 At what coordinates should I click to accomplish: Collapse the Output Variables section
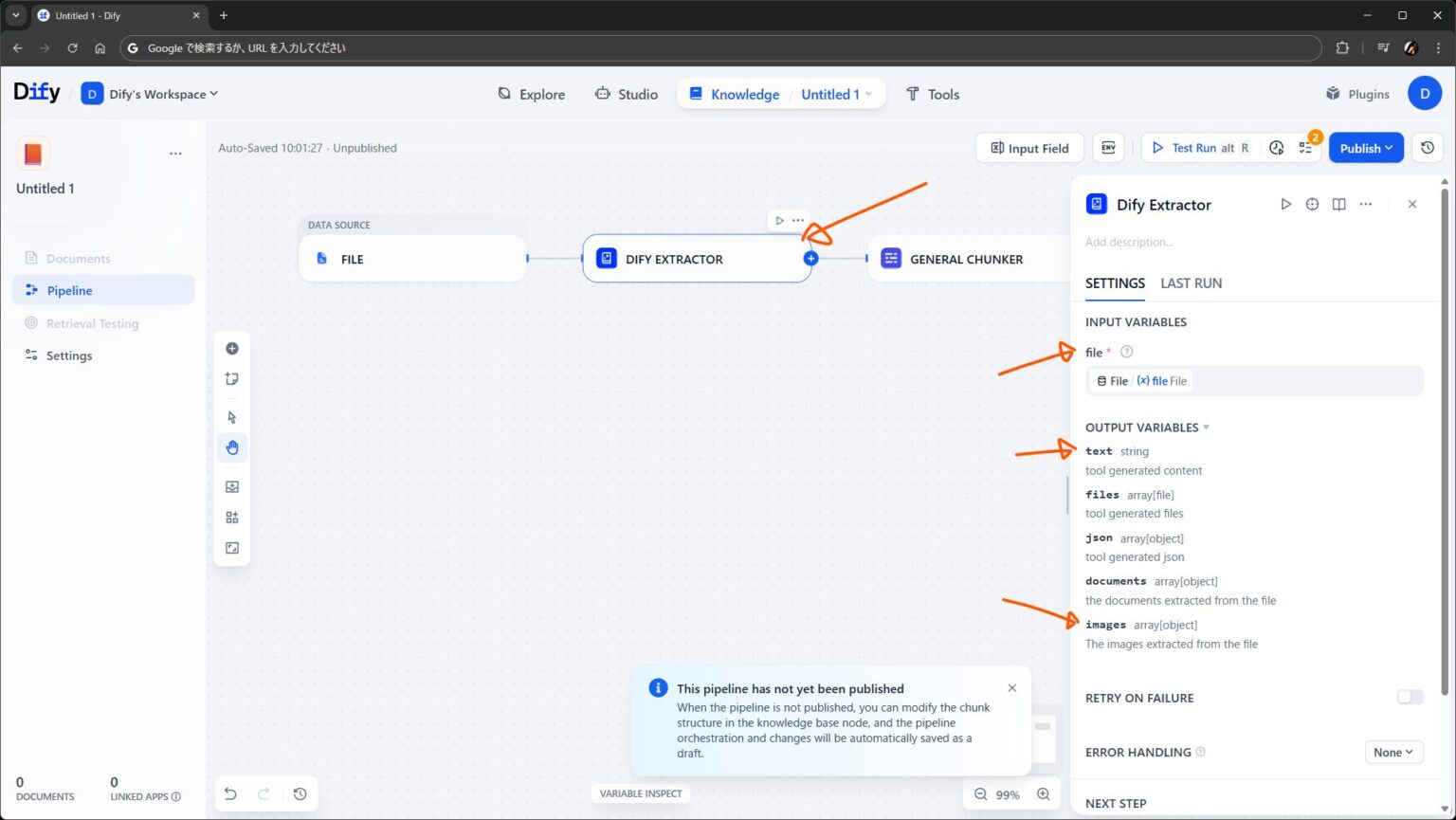point(1206,427)
